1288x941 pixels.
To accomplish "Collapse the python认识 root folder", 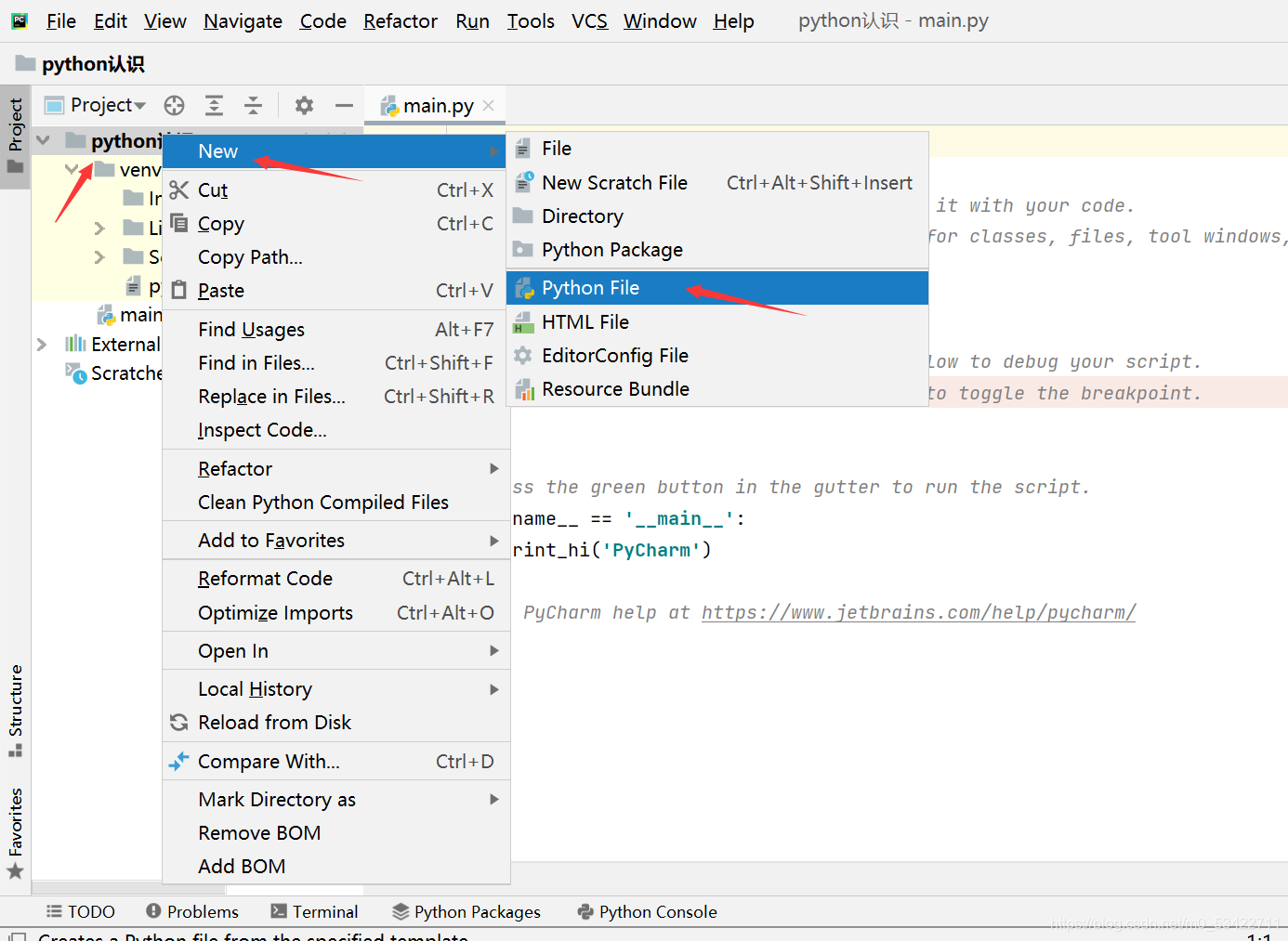I will [43, 140].
